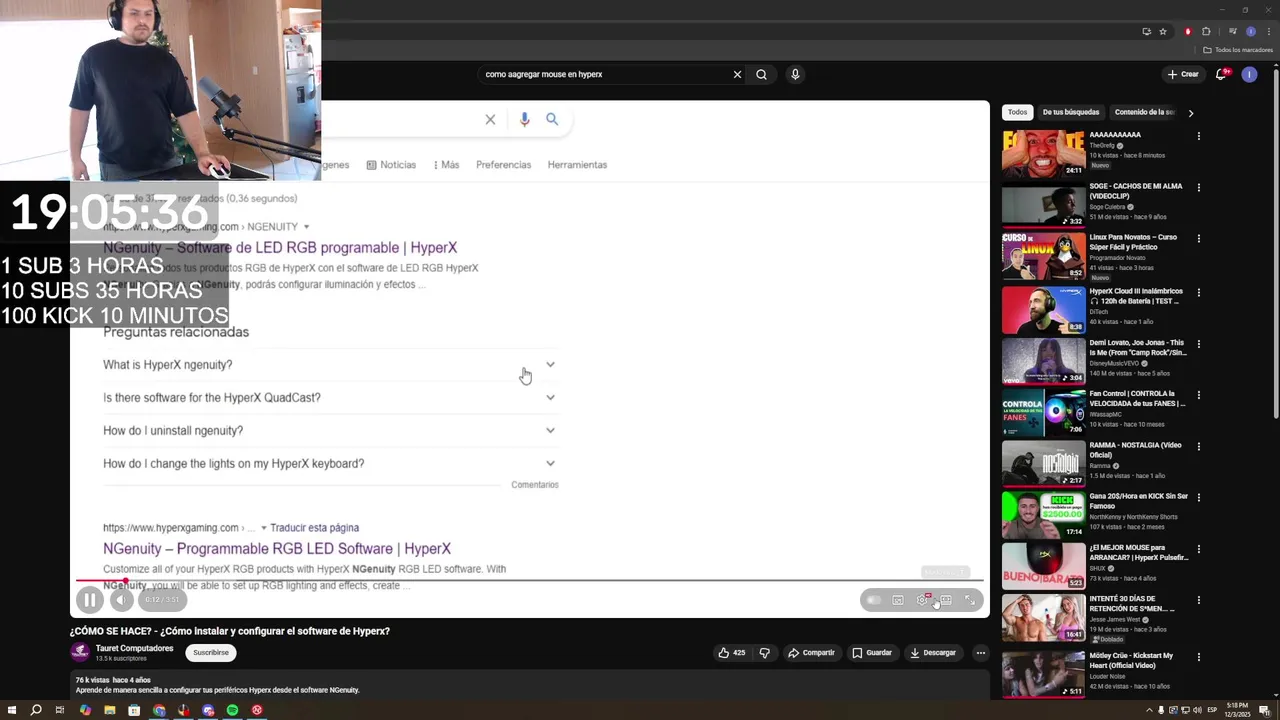Open player settings gear
This screenshot has width=1280, height=720.
pyautogui.click(x=922, y=600)
